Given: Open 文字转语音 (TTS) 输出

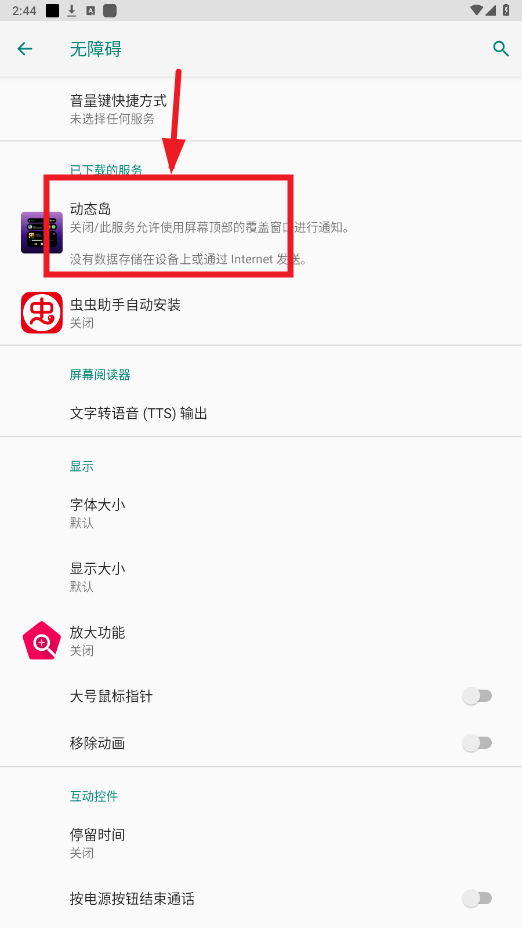Looking at the screenshot, I should [261, 413].
